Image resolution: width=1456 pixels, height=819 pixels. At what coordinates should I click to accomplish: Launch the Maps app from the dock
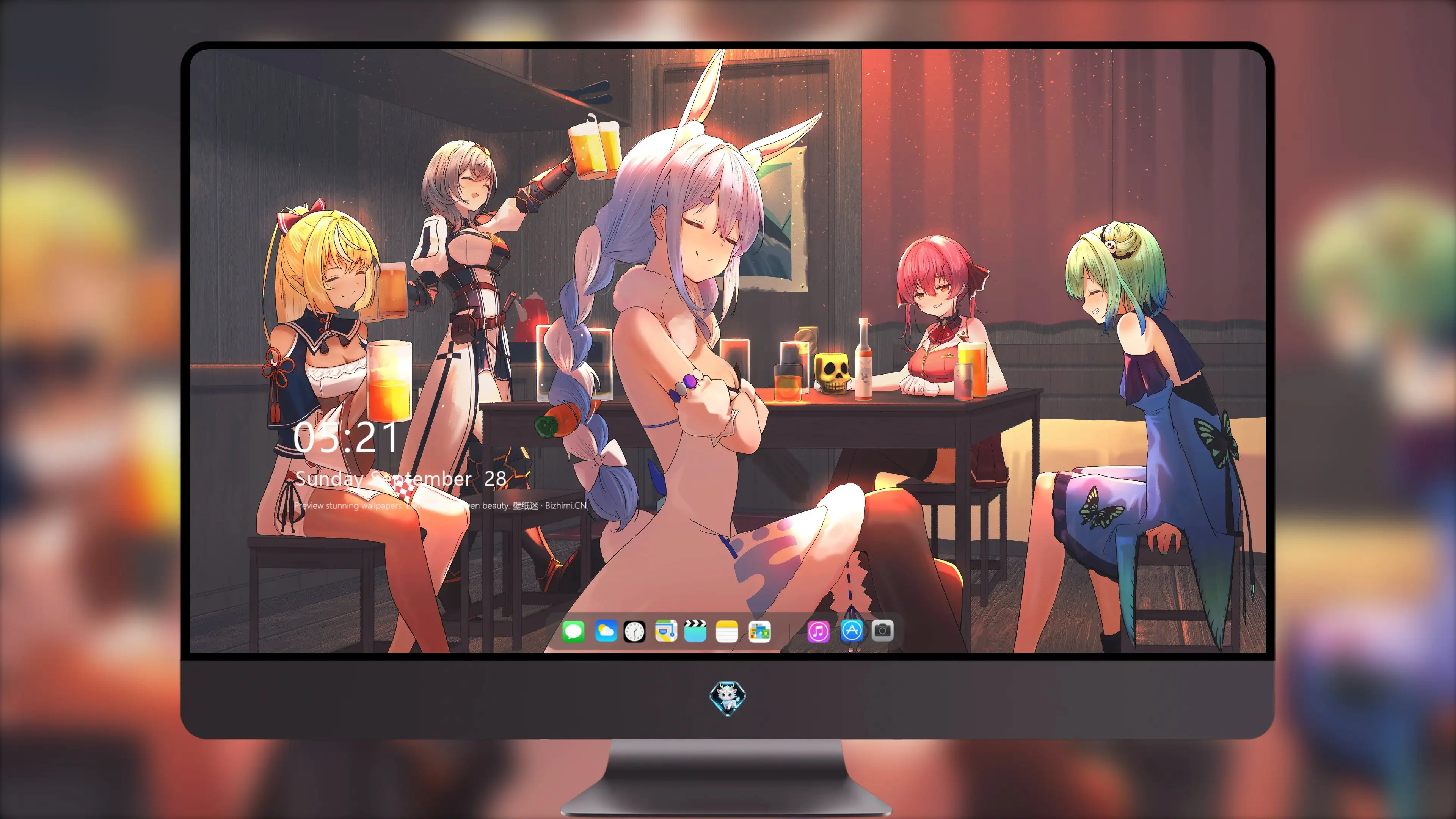click(x=666, y=631)
